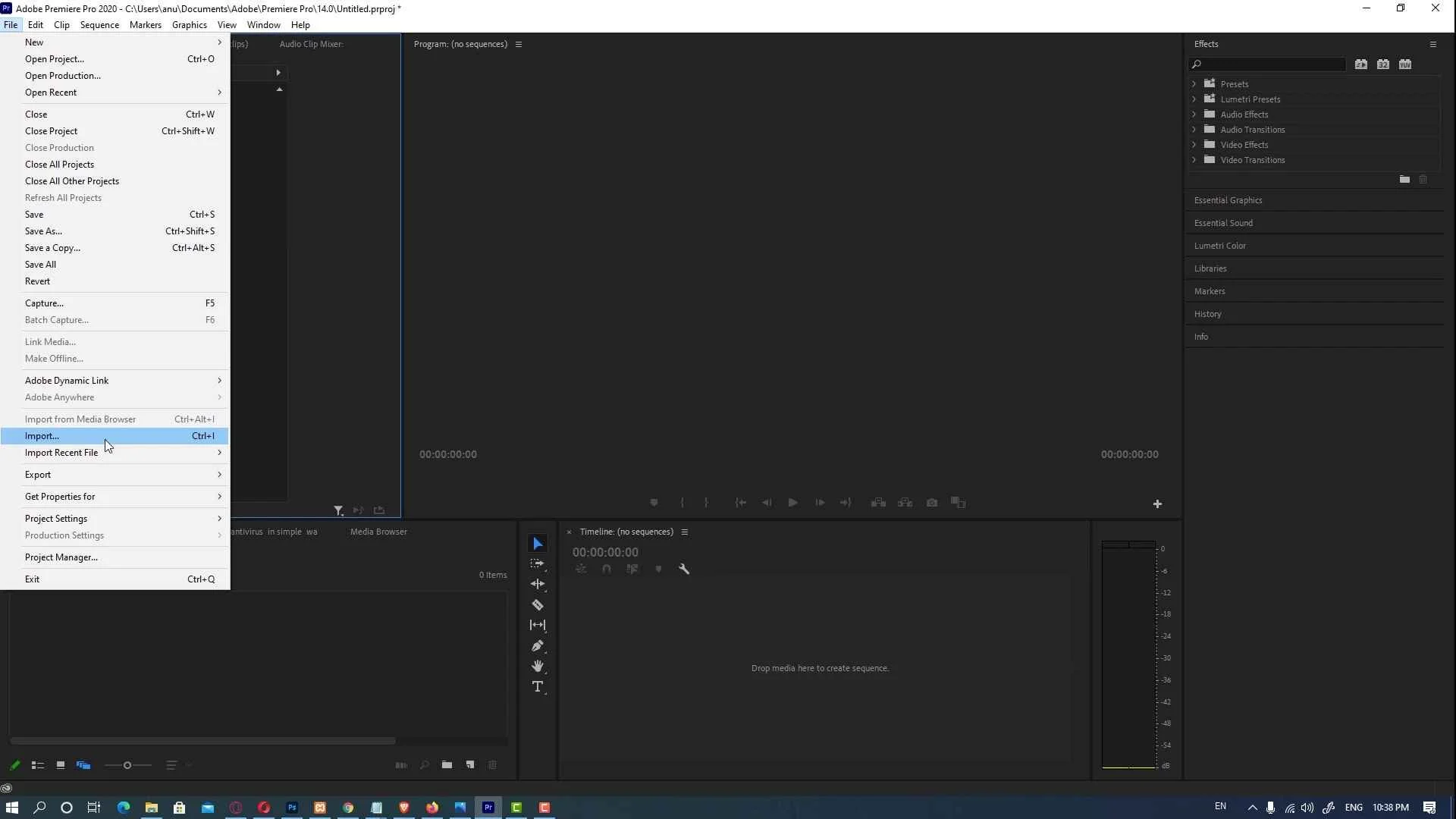This screenshot has height=819, width=1456.
Task: Click Project panel thumbnail zoom slider
Action: (127, 765)
